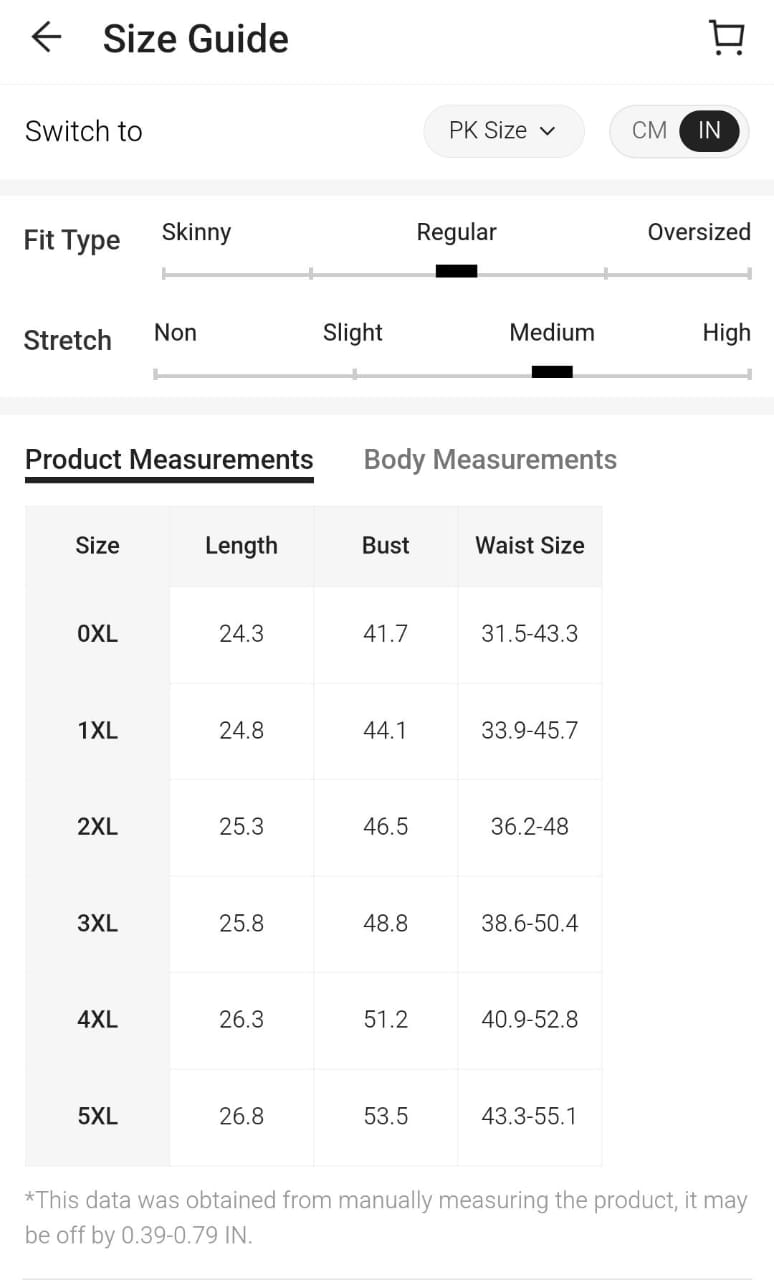Select the 1XL size row
The width and height of the screenshot is (774, 1280).
[97, 731]
